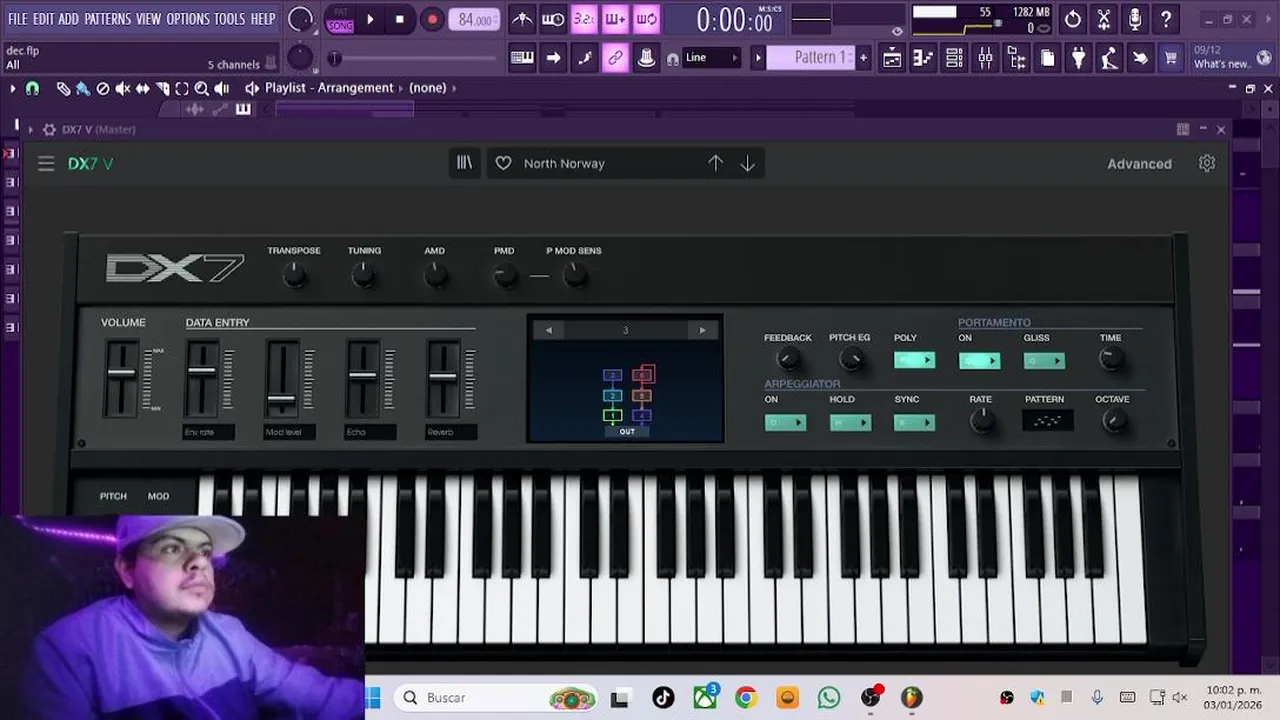Toggle the loop recording icon
The width and height of the screenshot is (1280, 720).
tap(646, 19)
